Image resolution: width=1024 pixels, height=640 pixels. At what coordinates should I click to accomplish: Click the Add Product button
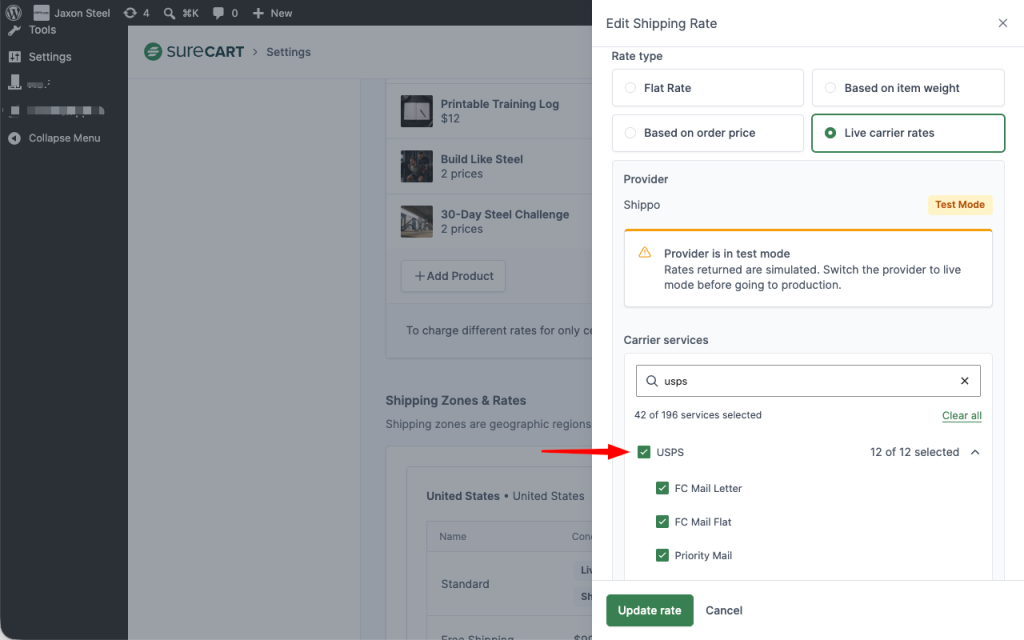click(x=453, y=276)
